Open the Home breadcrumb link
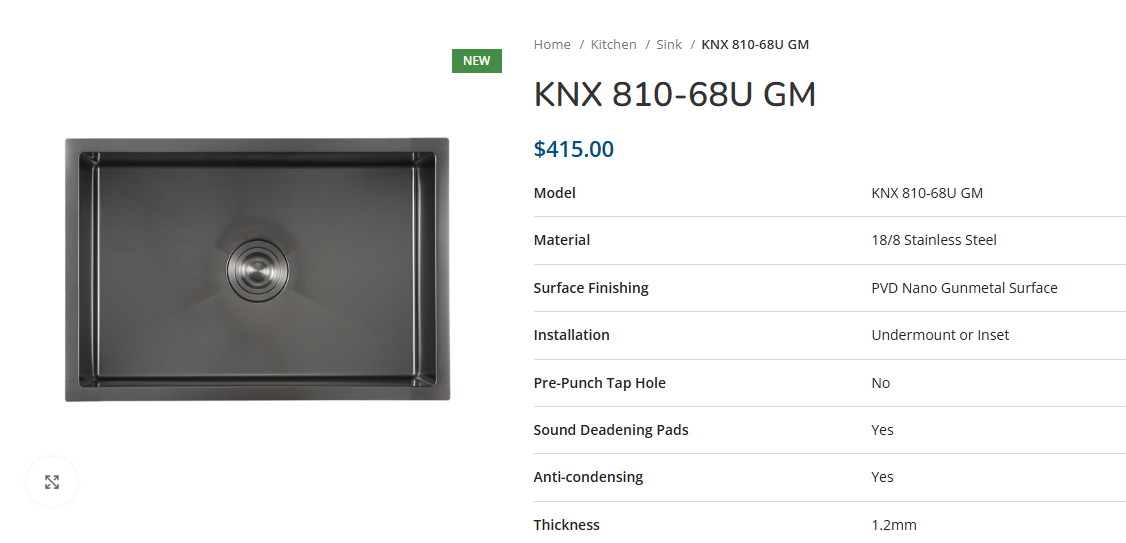 (552, 45)
